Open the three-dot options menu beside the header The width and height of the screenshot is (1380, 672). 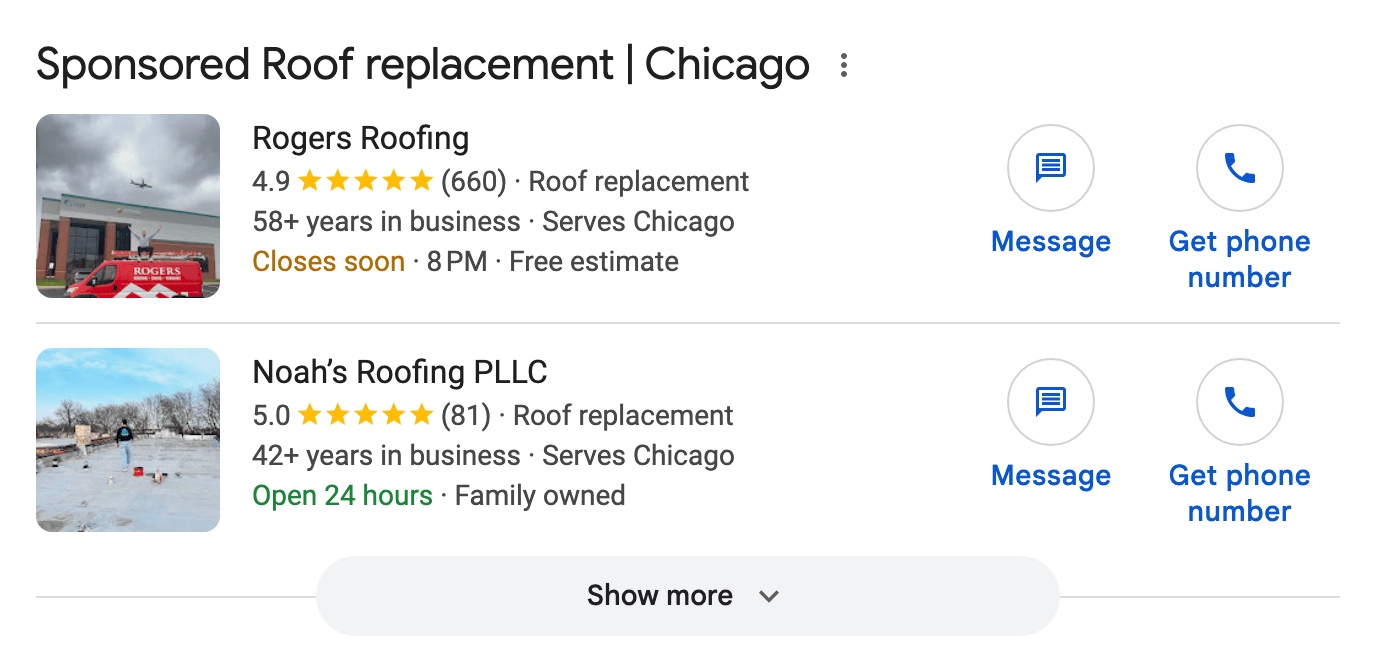pos(843,66)
